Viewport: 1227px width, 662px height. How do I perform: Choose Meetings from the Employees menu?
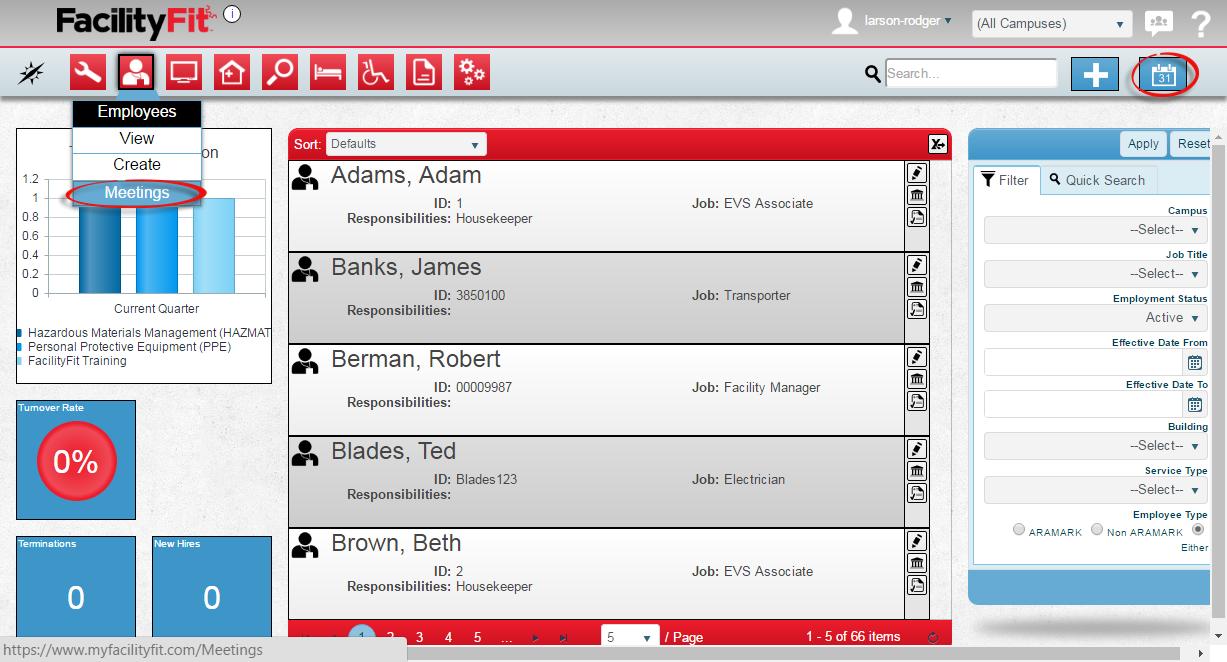(x=137, y=193)
